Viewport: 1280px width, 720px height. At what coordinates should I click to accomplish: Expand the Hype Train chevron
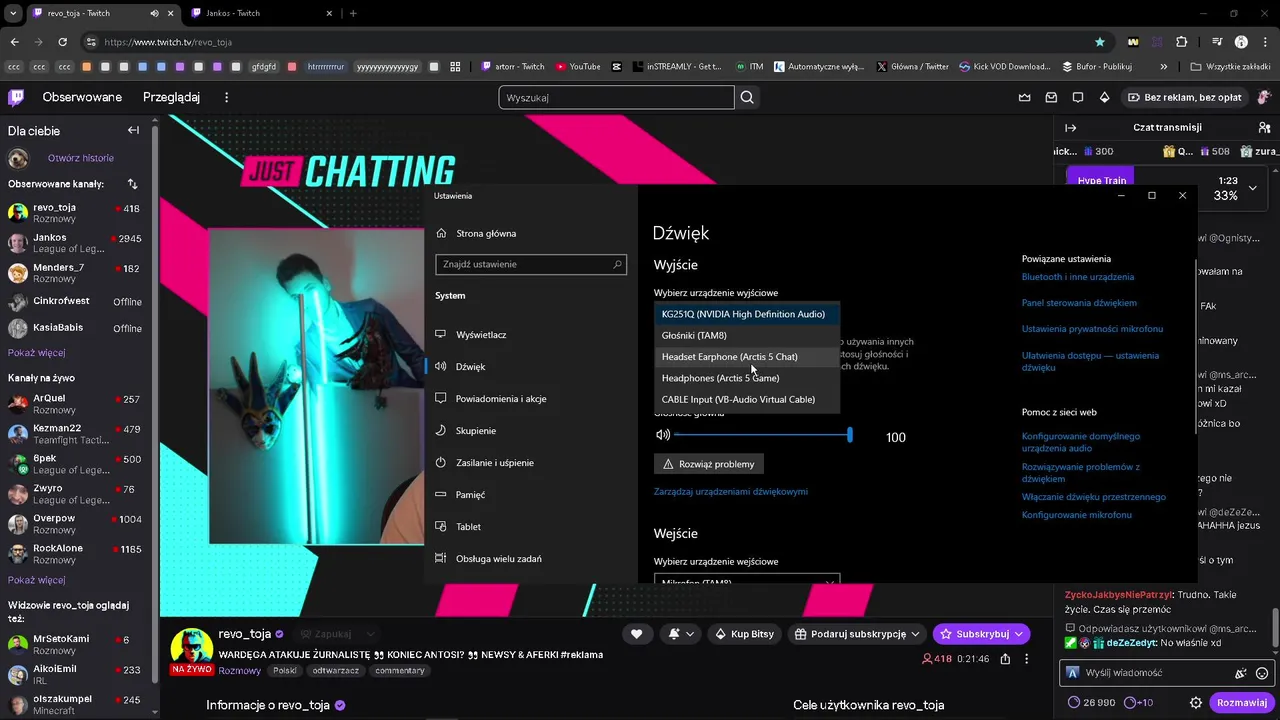click(1253, 188)
